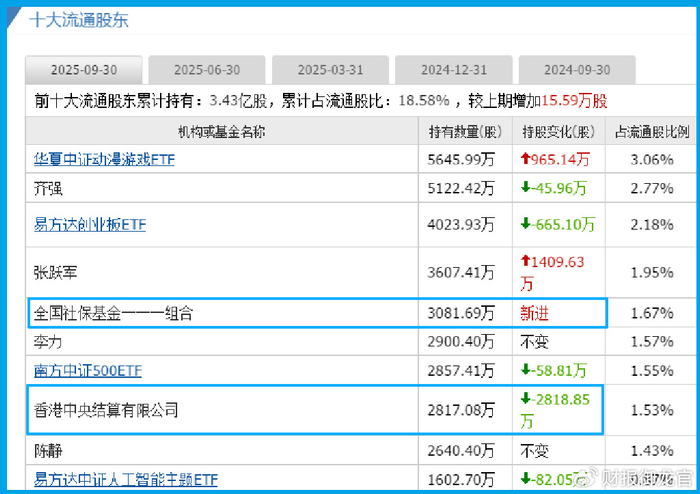This screenshot has height=494, width=700.
Task: Click the ratio value 1.53%
Action: [652, 410]
